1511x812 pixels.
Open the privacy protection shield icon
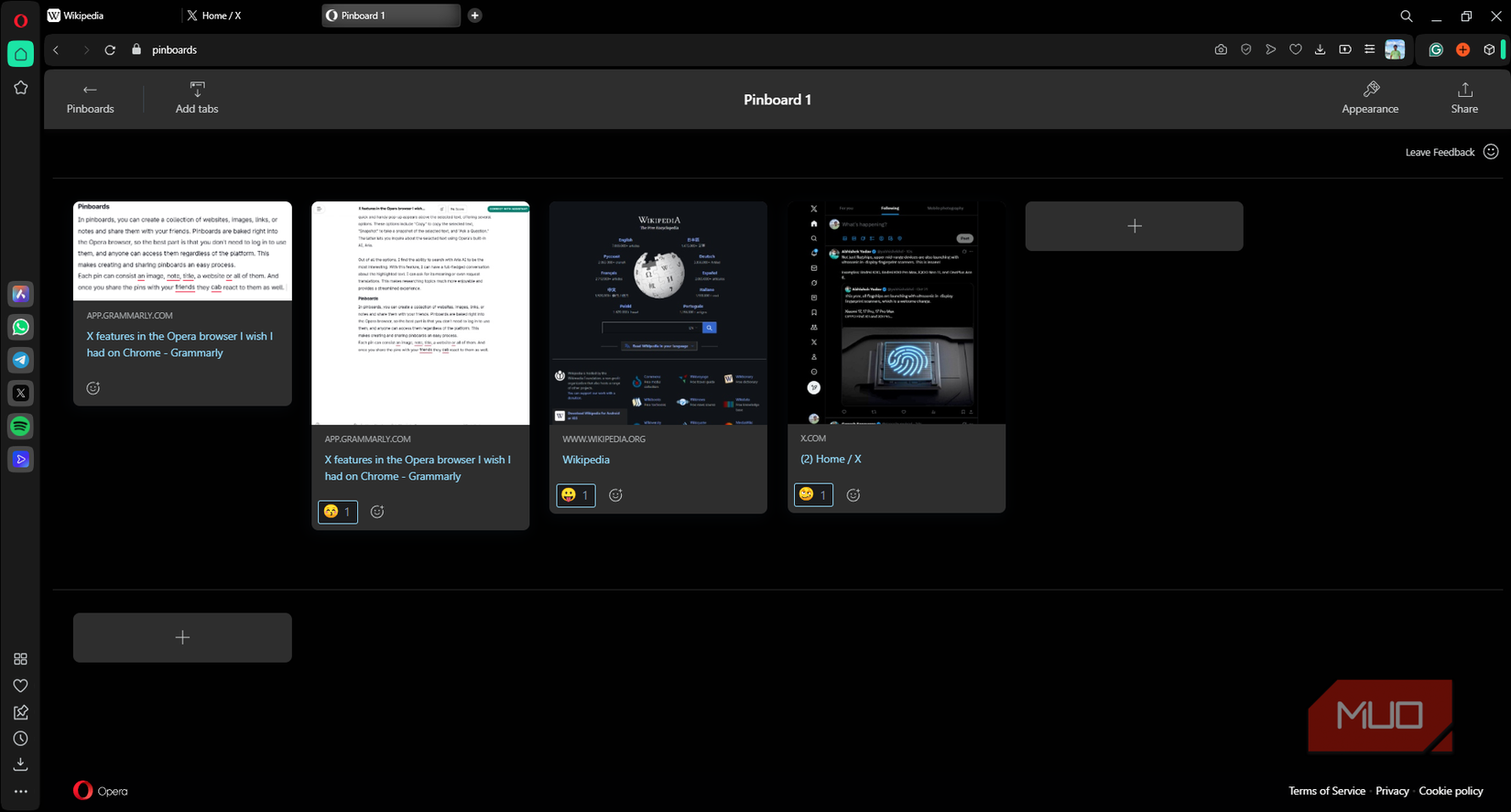(1245, 49)
